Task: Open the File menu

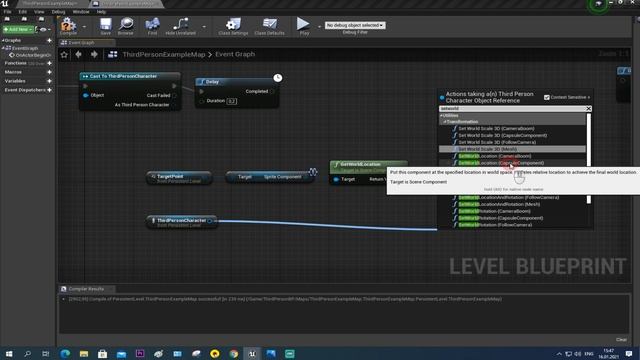Action: click(7, 12)
